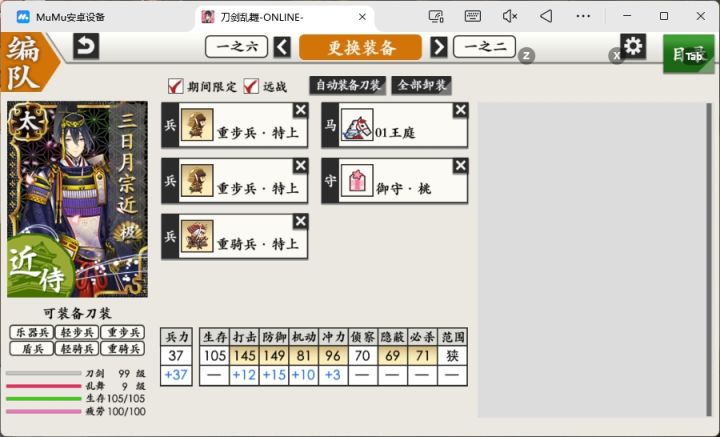Switch to 刀剑乱舞-ONLINE- tab
This screenshot has height=437, width=720.
pyautogui.click(x=285, y=17)
